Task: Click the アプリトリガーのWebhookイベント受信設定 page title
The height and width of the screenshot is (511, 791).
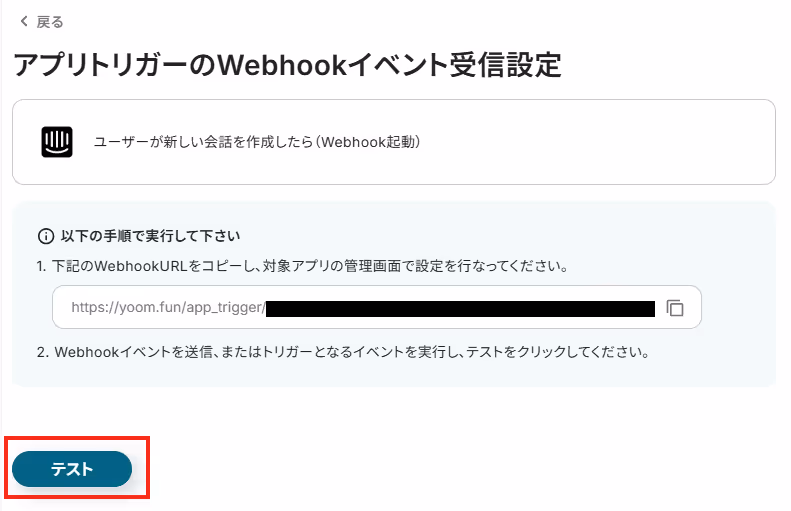Action: tap(287, 65)
